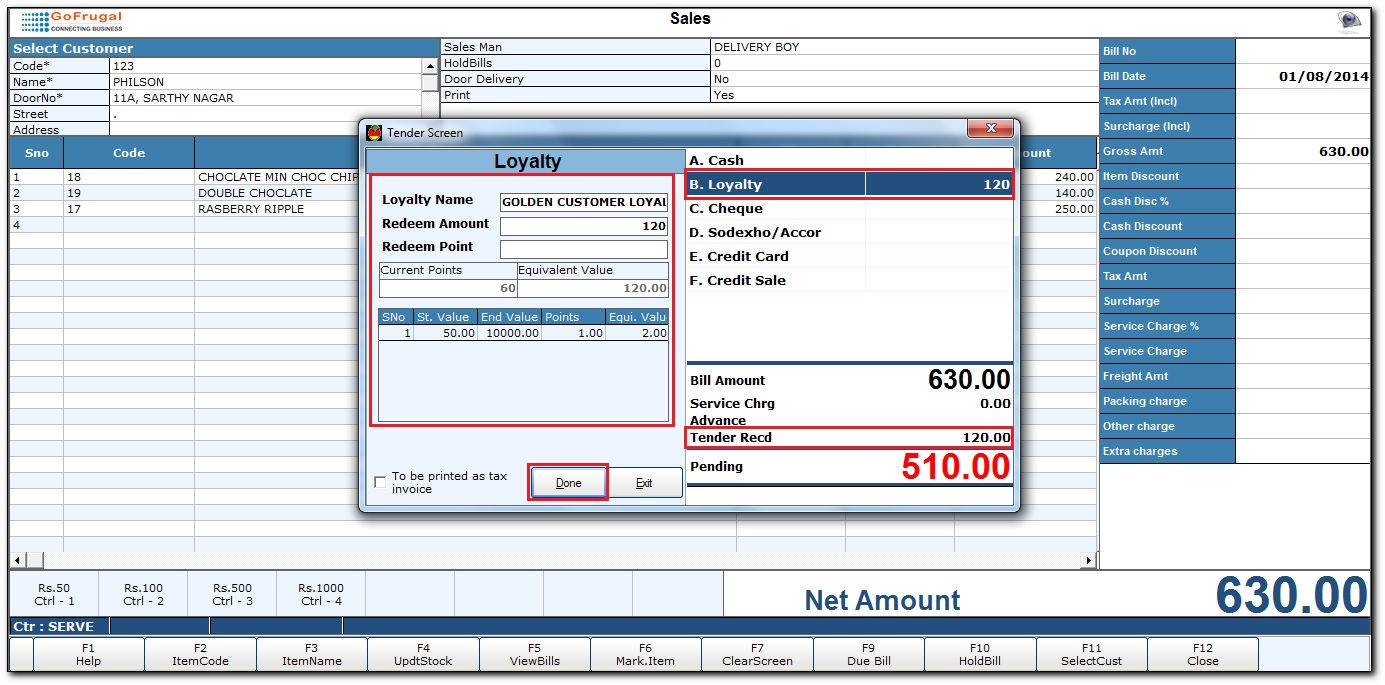
Task: Click Current Points value 60
Action: tap(448, 288)
